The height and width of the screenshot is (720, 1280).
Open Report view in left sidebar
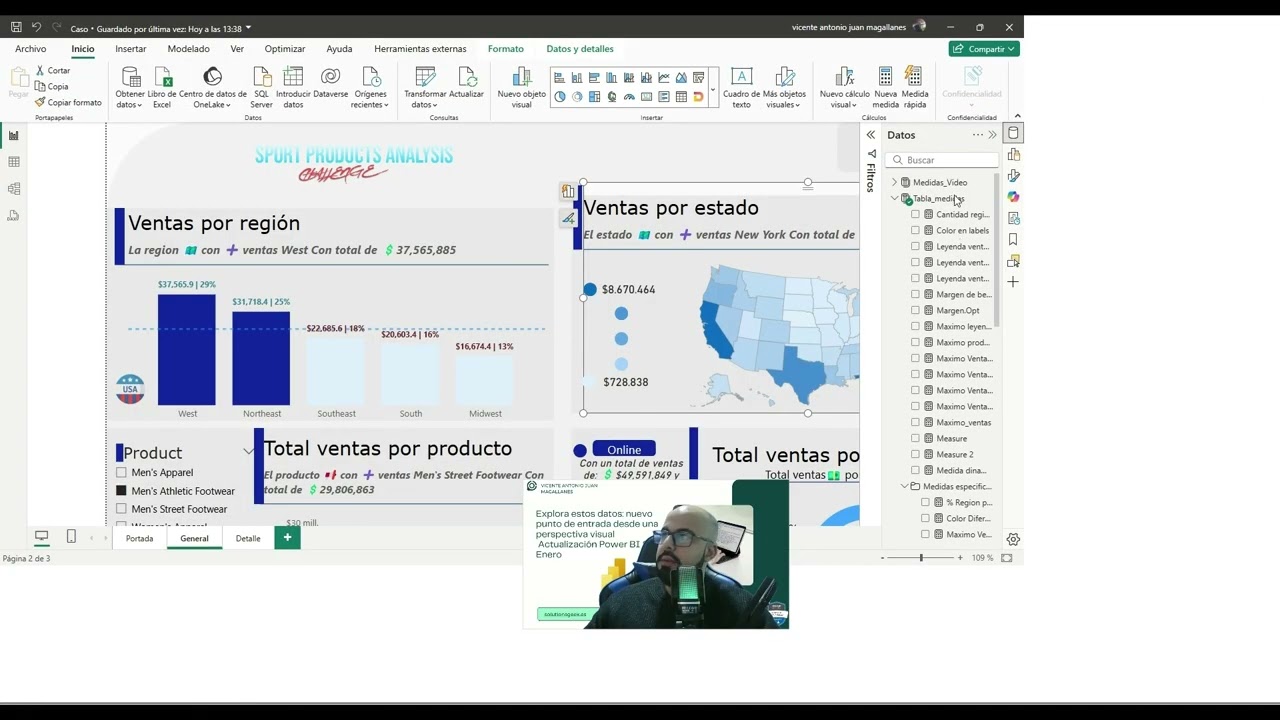pyautogui.click(x=13, y=136)
